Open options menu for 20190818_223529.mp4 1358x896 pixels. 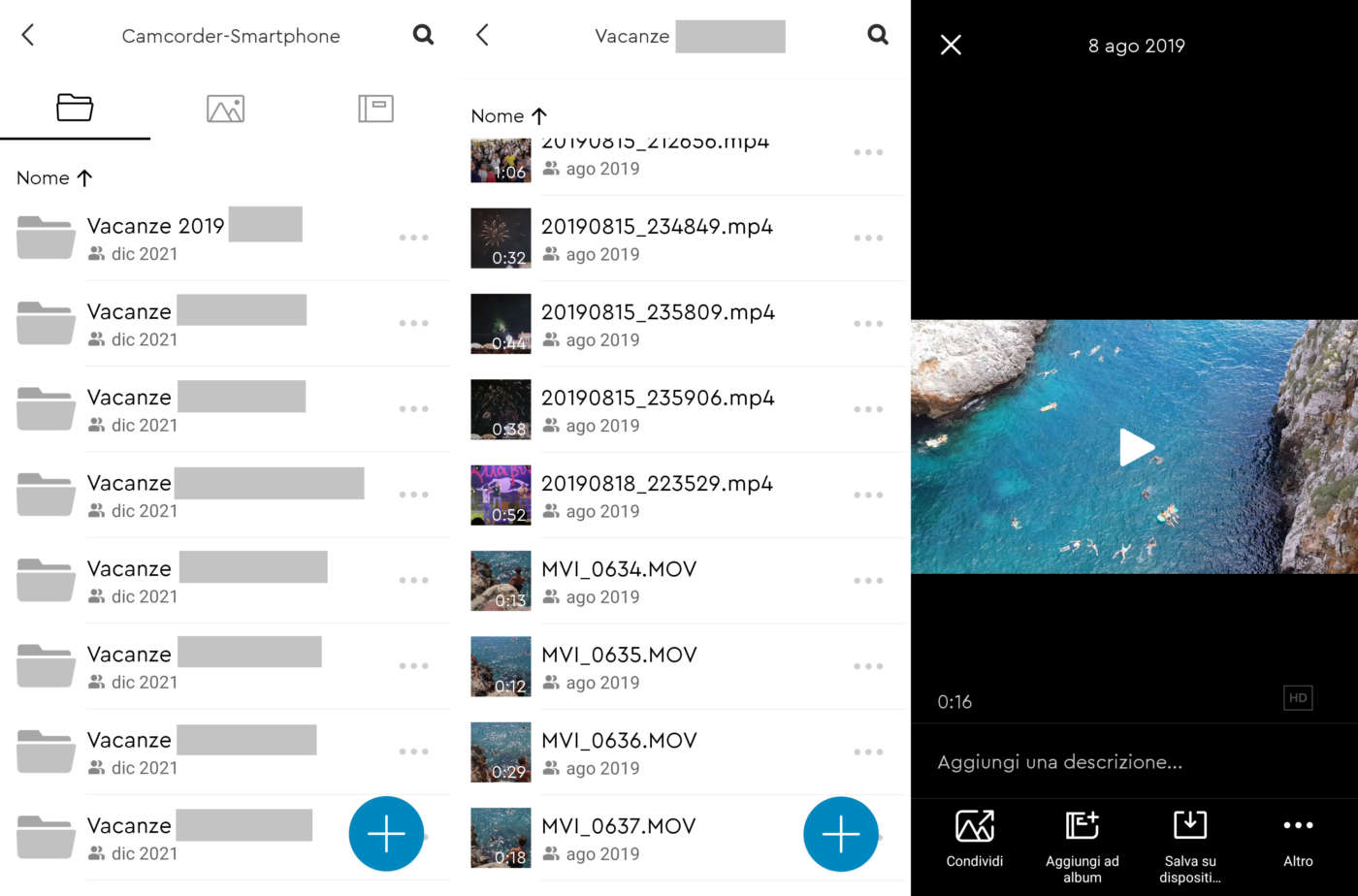(868, 495)
